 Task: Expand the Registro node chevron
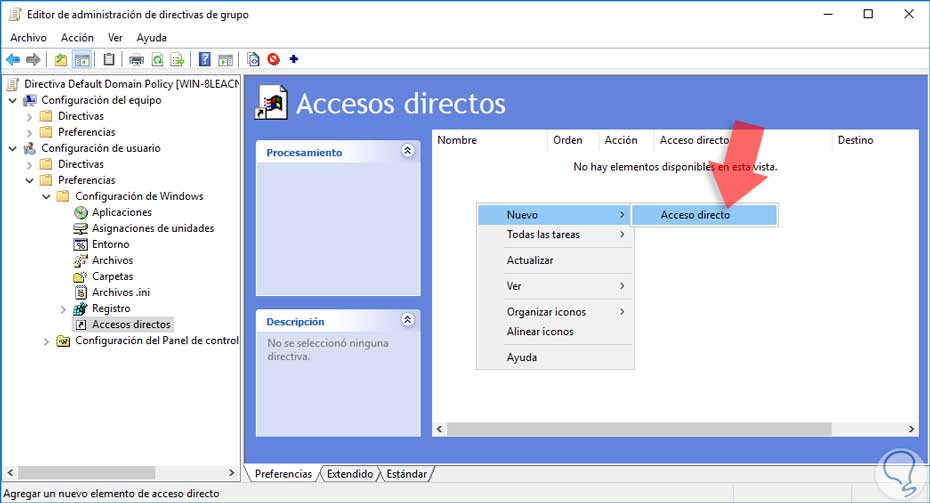(63, 309)
